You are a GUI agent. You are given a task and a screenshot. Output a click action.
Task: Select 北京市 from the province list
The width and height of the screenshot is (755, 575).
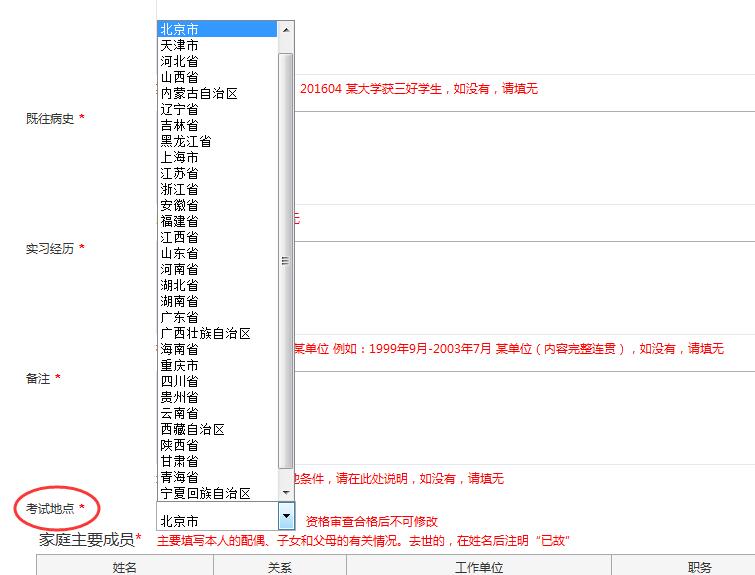pos(180,29)
